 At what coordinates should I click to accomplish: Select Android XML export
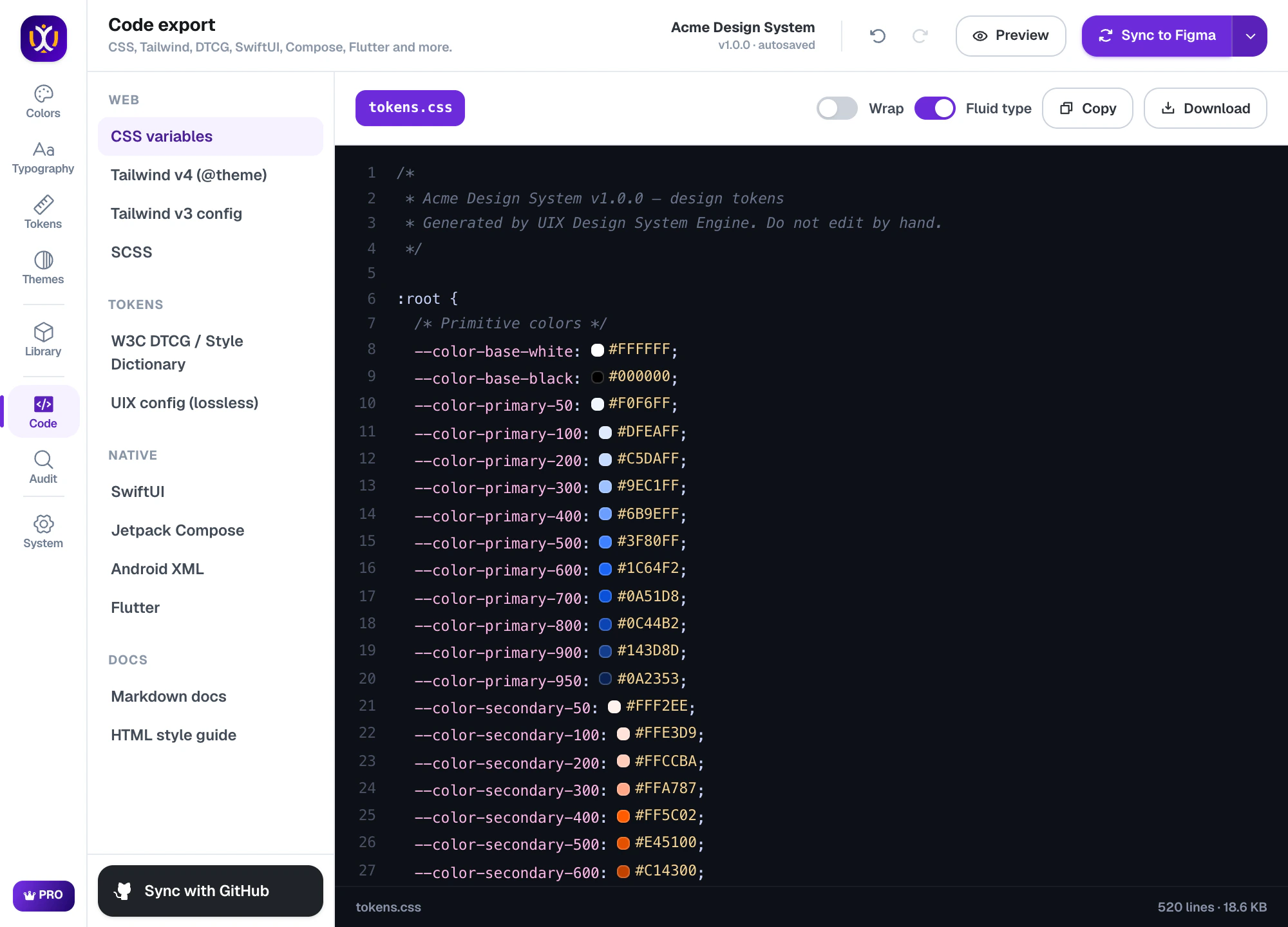[x=211, y=569]
